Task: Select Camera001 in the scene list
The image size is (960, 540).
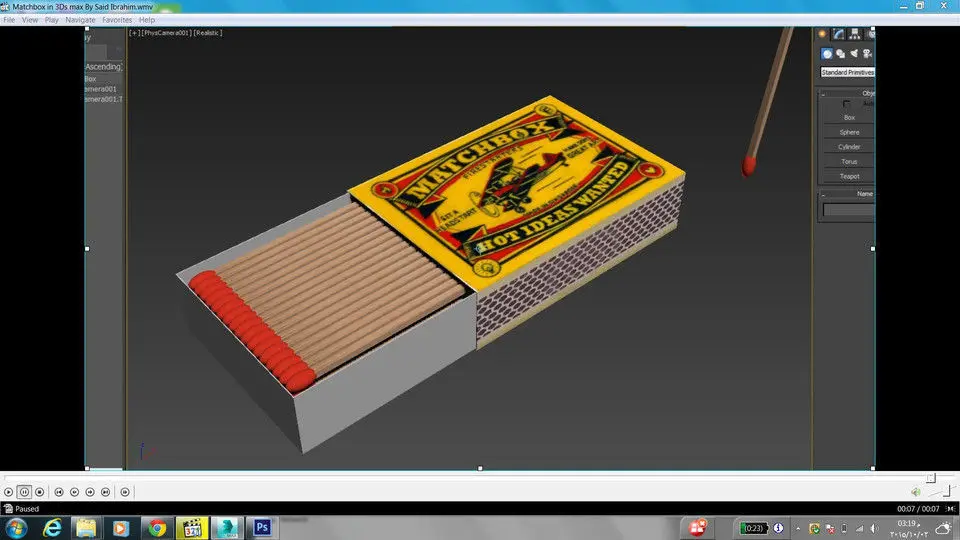Action: tap(100, 89)
